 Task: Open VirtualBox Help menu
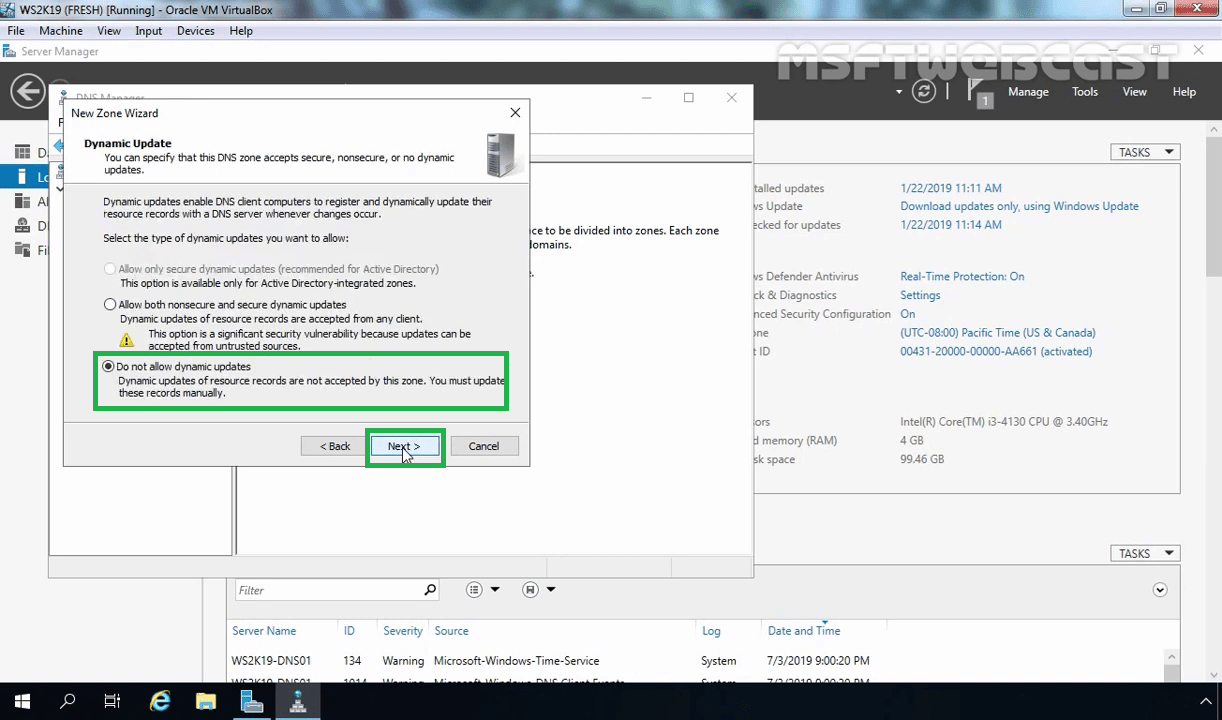tap(241, 31)
